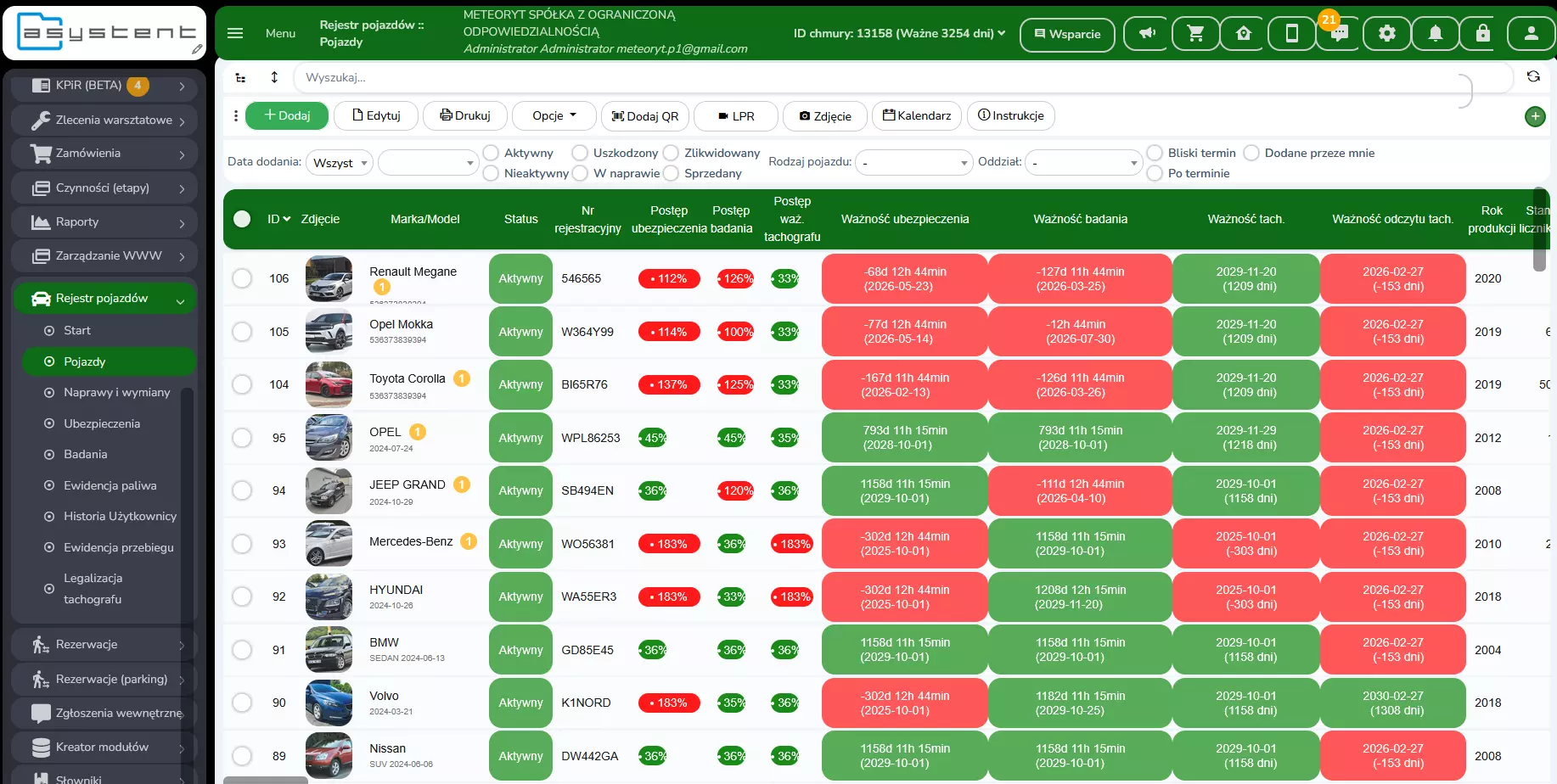Click the tree view icon beside search
This screenshot has width=1557, height=784.
pyautogui.click(x=240, y=77)
